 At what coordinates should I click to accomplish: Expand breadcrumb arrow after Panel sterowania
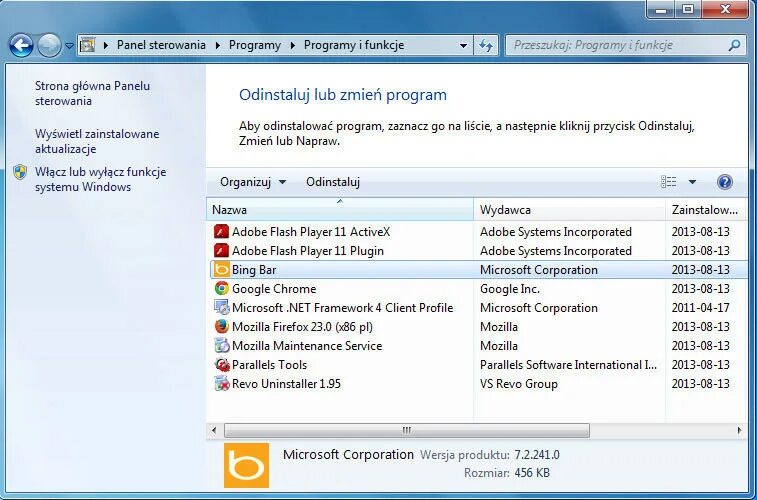coord(218,45)
